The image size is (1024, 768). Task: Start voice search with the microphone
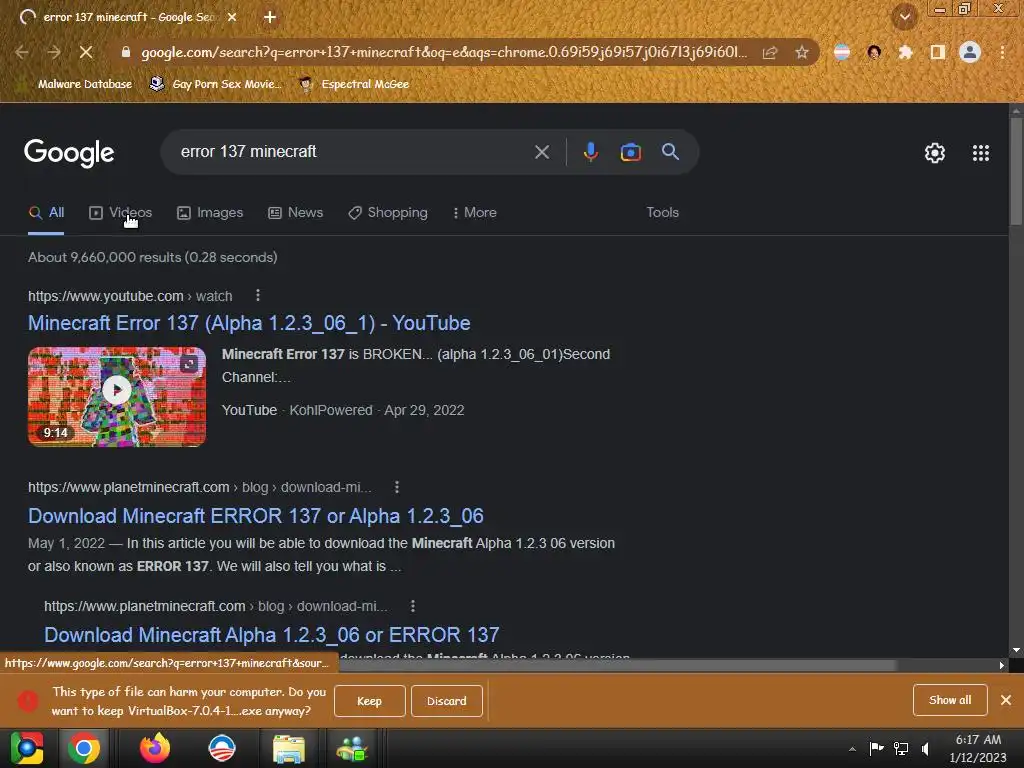click(590, 152)
